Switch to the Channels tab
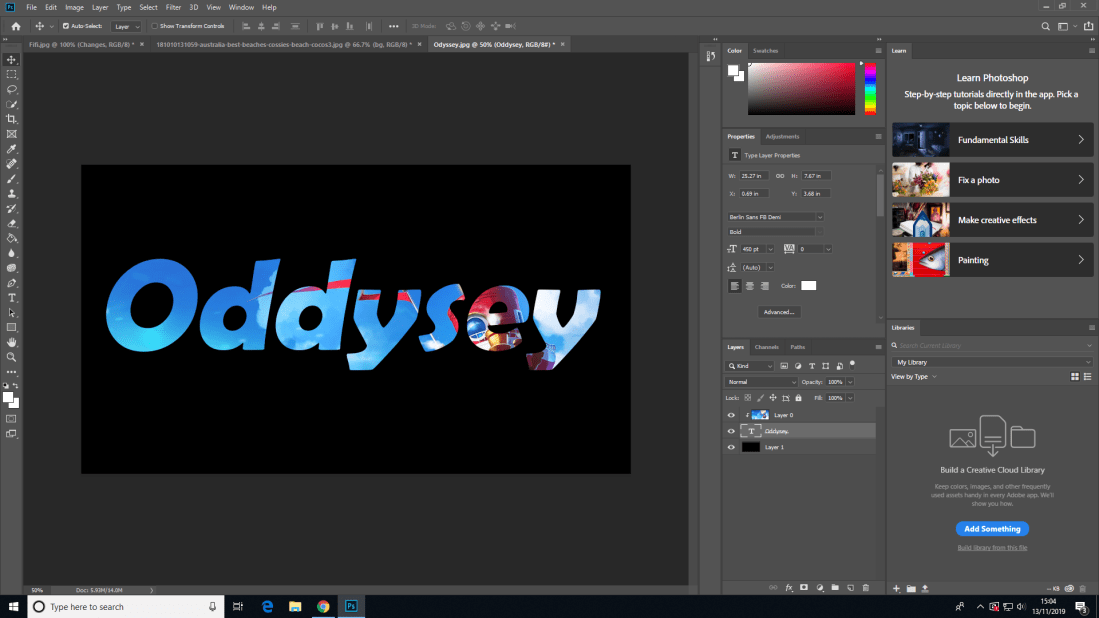The width and height of the screenshot is (1099, 618). point(766,347)
